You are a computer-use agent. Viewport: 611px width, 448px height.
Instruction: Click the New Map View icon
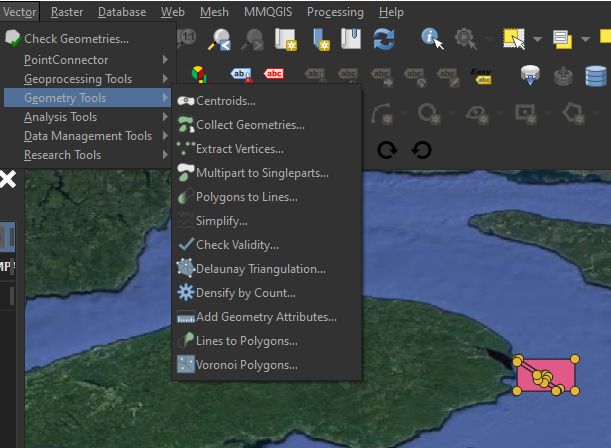tap(286, 39)
